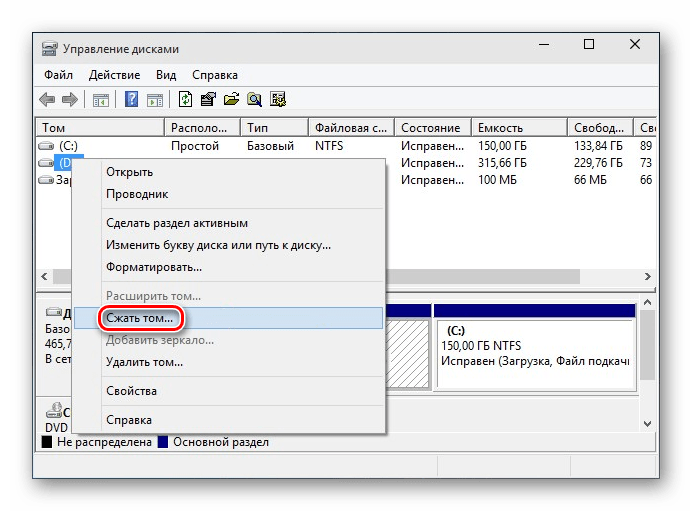Select Сделать раздел активным
693x511 pixels.
tap(228, 223)
